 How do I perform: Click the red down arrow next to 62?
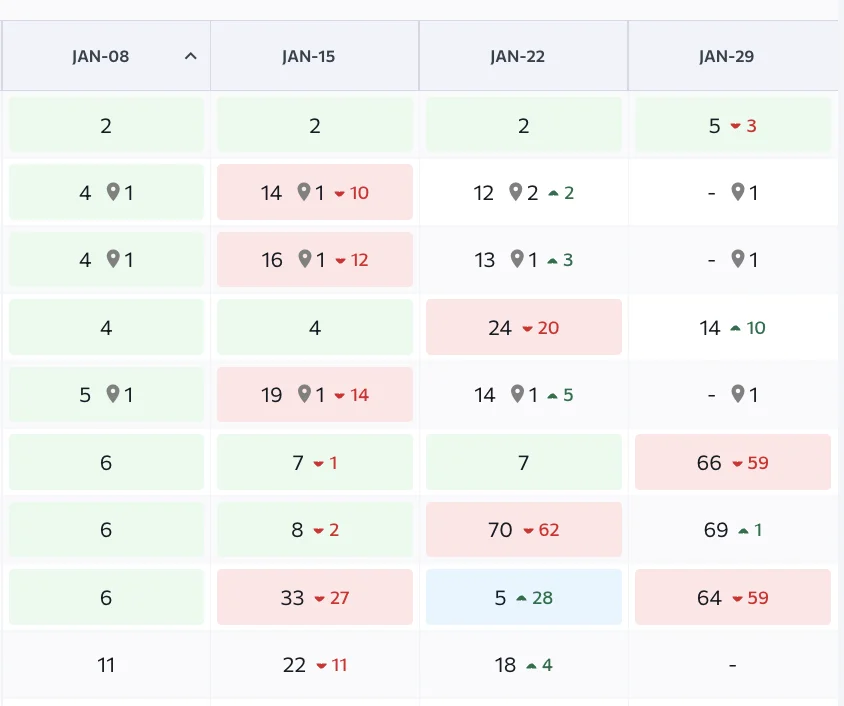pos(529,530)
